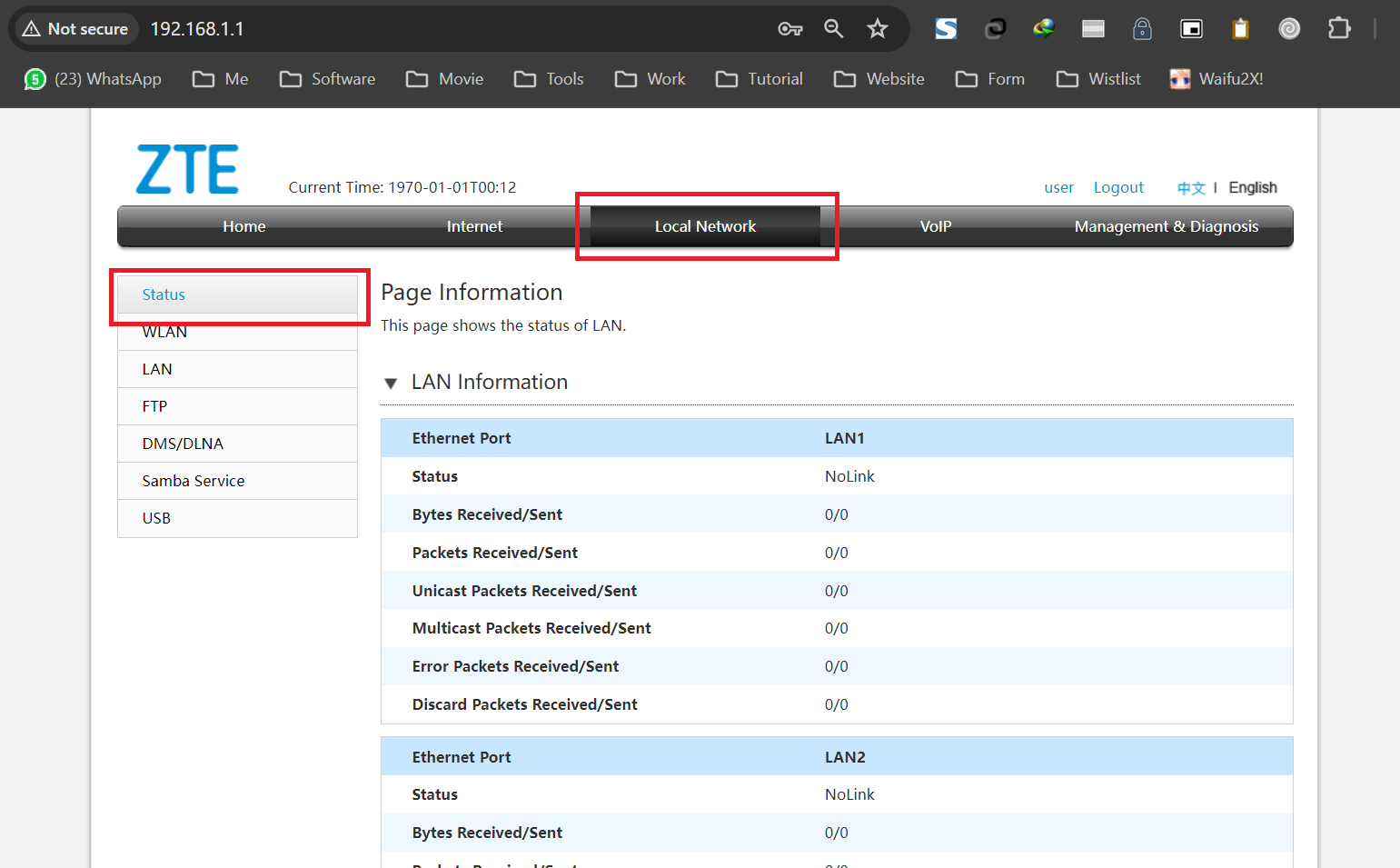Click the orange clipboard extension icon
Screen dimensions: 1400x868
(1240, 29)
